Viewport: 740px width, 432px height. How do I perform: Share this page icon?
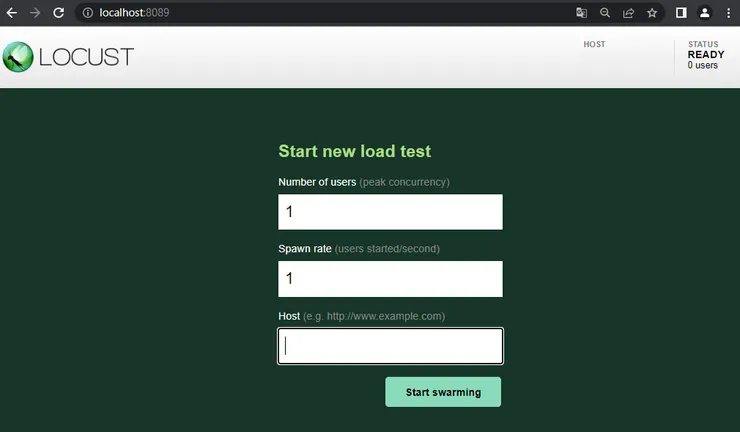[628, 13]
